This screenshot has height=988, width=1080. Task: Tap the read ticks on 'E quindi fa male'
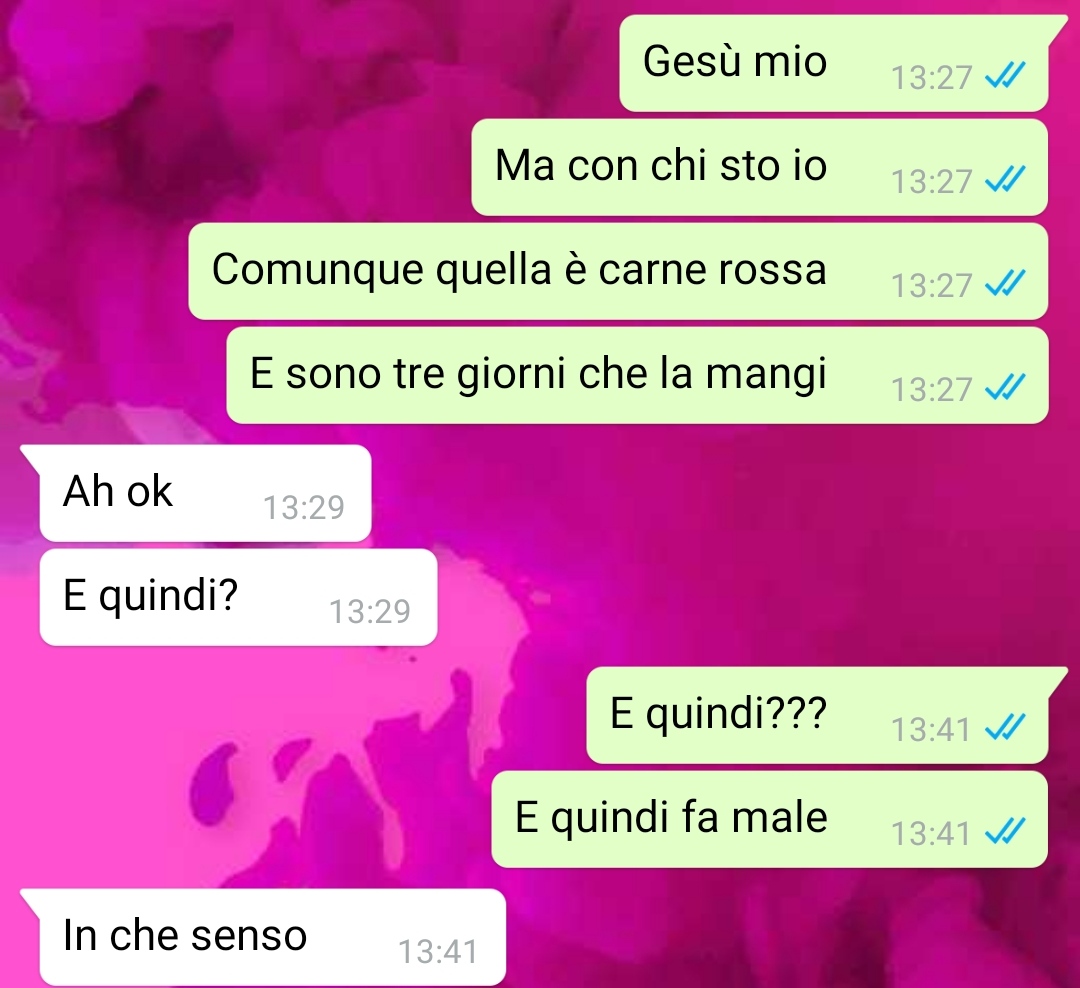coord(1005,830)
